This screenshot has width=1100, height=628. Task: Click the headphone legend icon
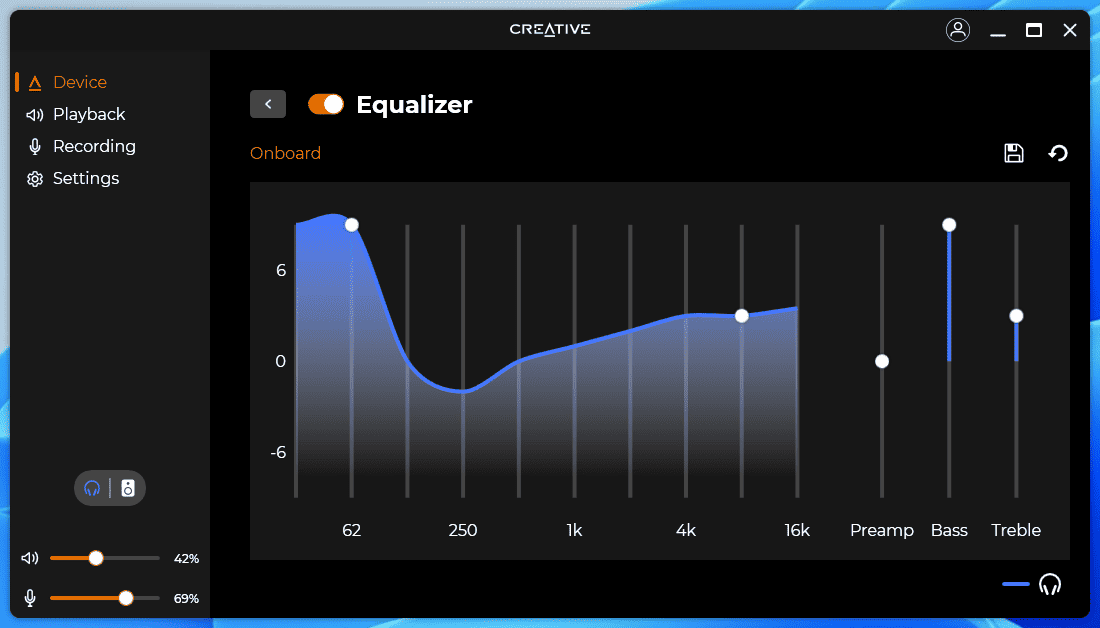click(x=1049, y=584)
